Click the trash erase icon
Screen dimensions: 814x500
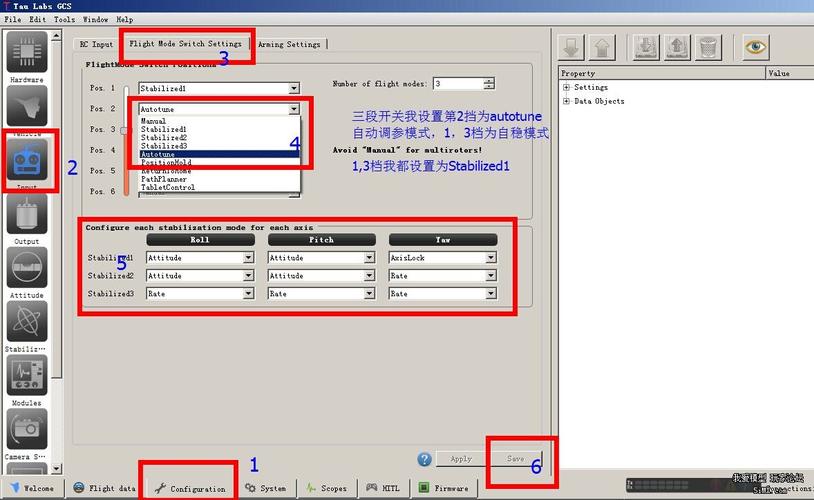tap(708, 47)
